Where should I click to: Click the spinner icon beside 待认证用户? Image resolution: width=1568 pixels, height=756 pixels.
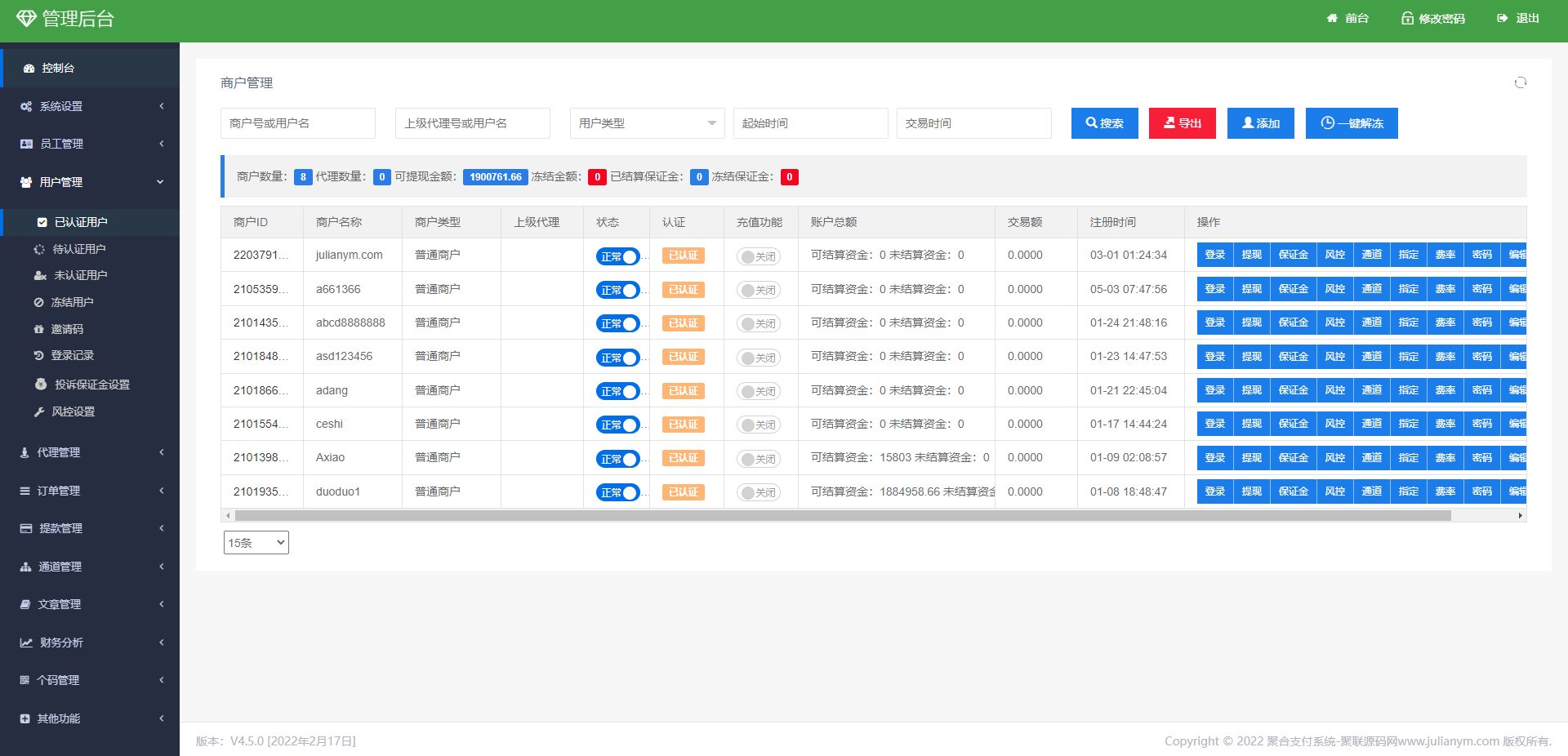(x=39, y=249)
